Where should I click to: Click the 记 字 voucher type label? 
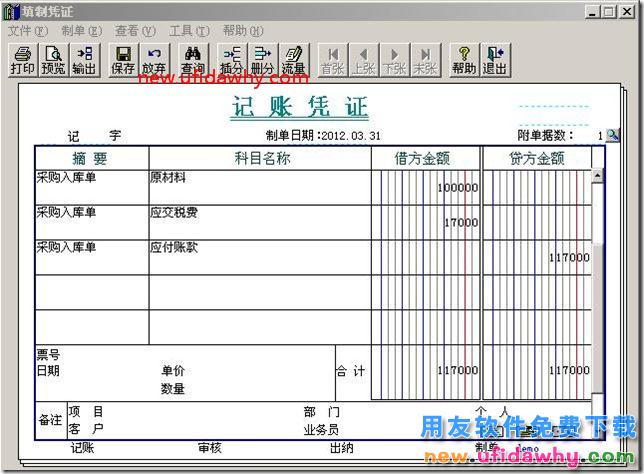tap(94, 136)
